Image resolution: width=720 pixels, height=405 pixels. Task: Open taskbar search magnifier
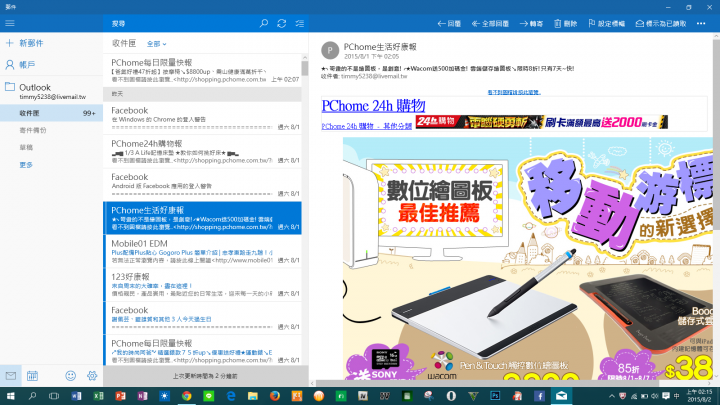pyautogui.click(x=32, y=396)
